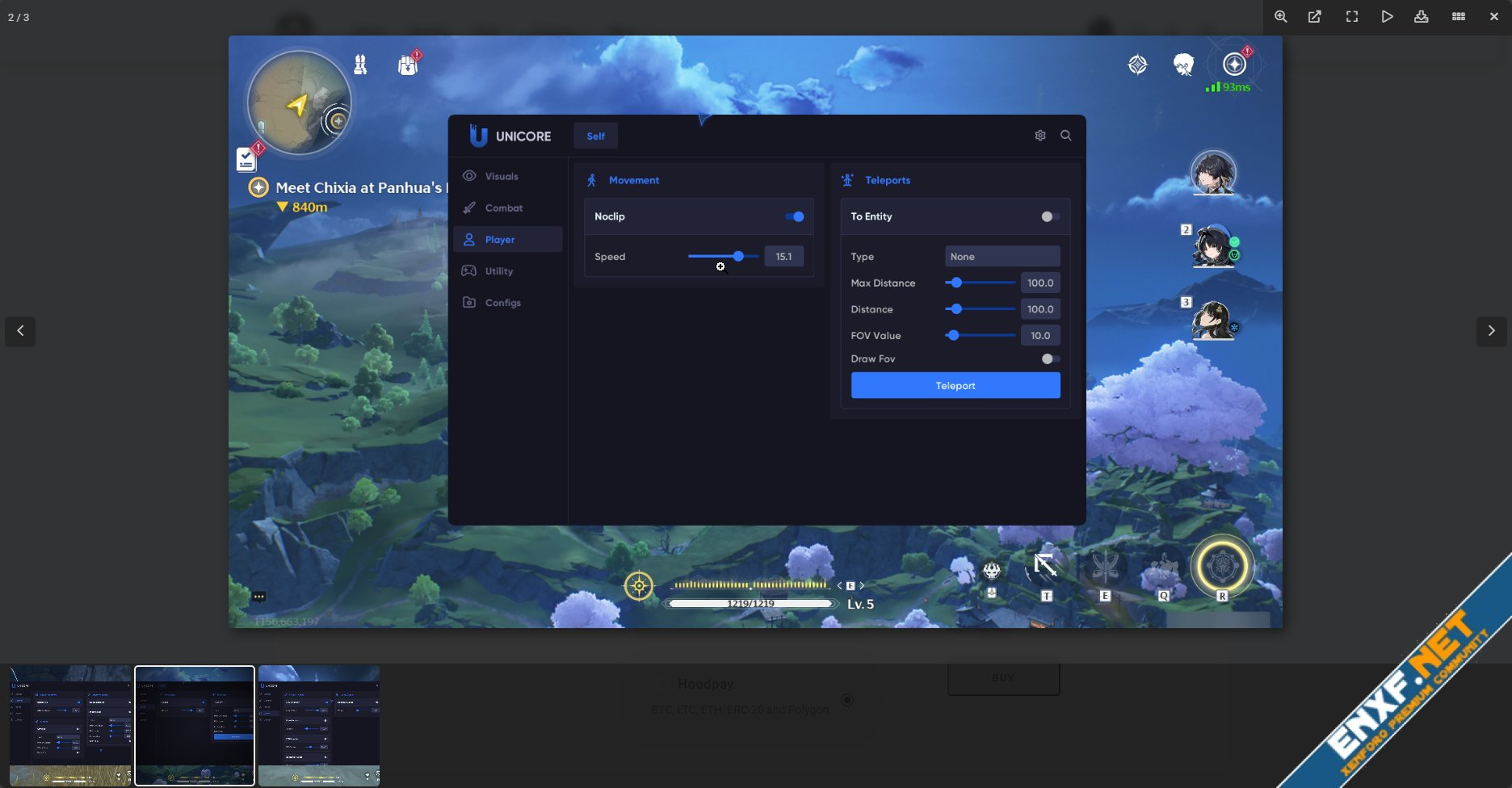Click the diamond emblem icon in the top right
Image resolution: width=1512 pixels, height=788 pixels.
tap(1137, 65)
